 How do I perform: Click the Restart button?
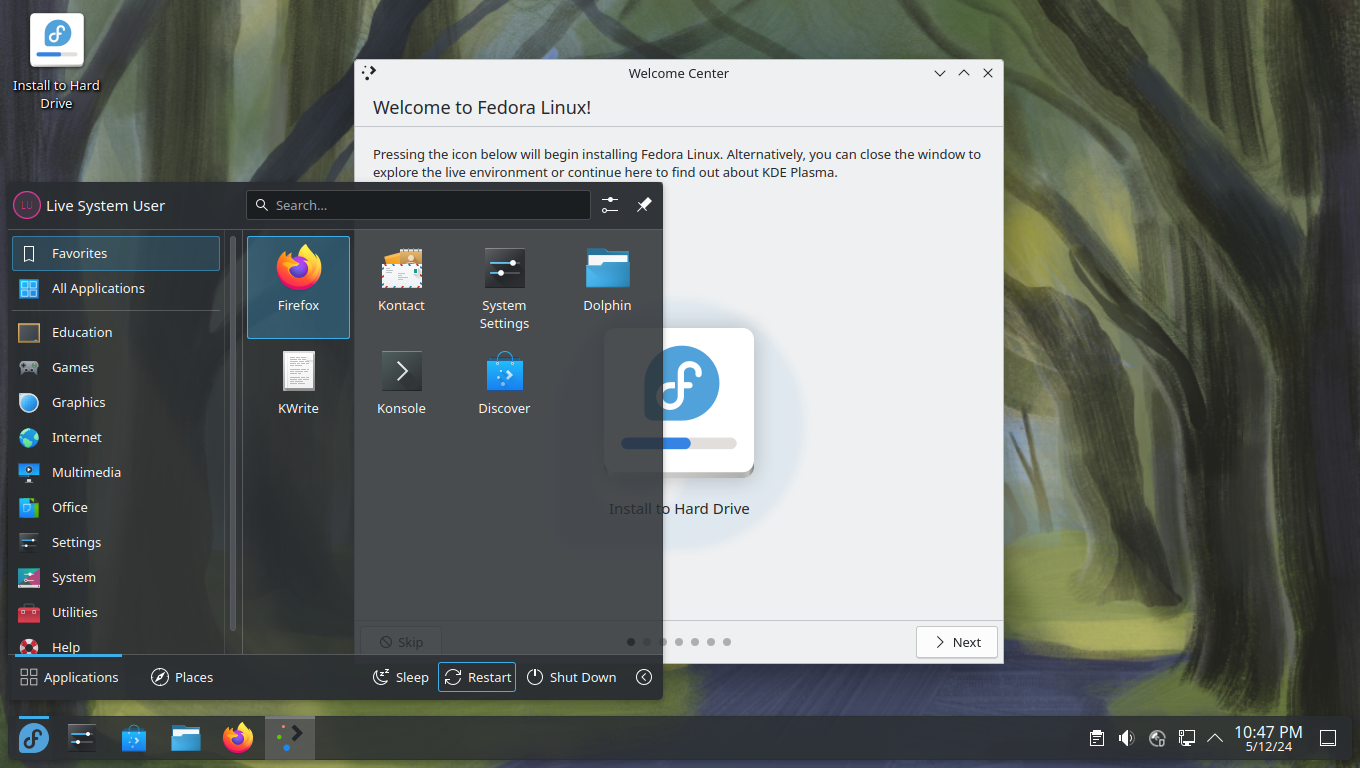tap(477, 677)
